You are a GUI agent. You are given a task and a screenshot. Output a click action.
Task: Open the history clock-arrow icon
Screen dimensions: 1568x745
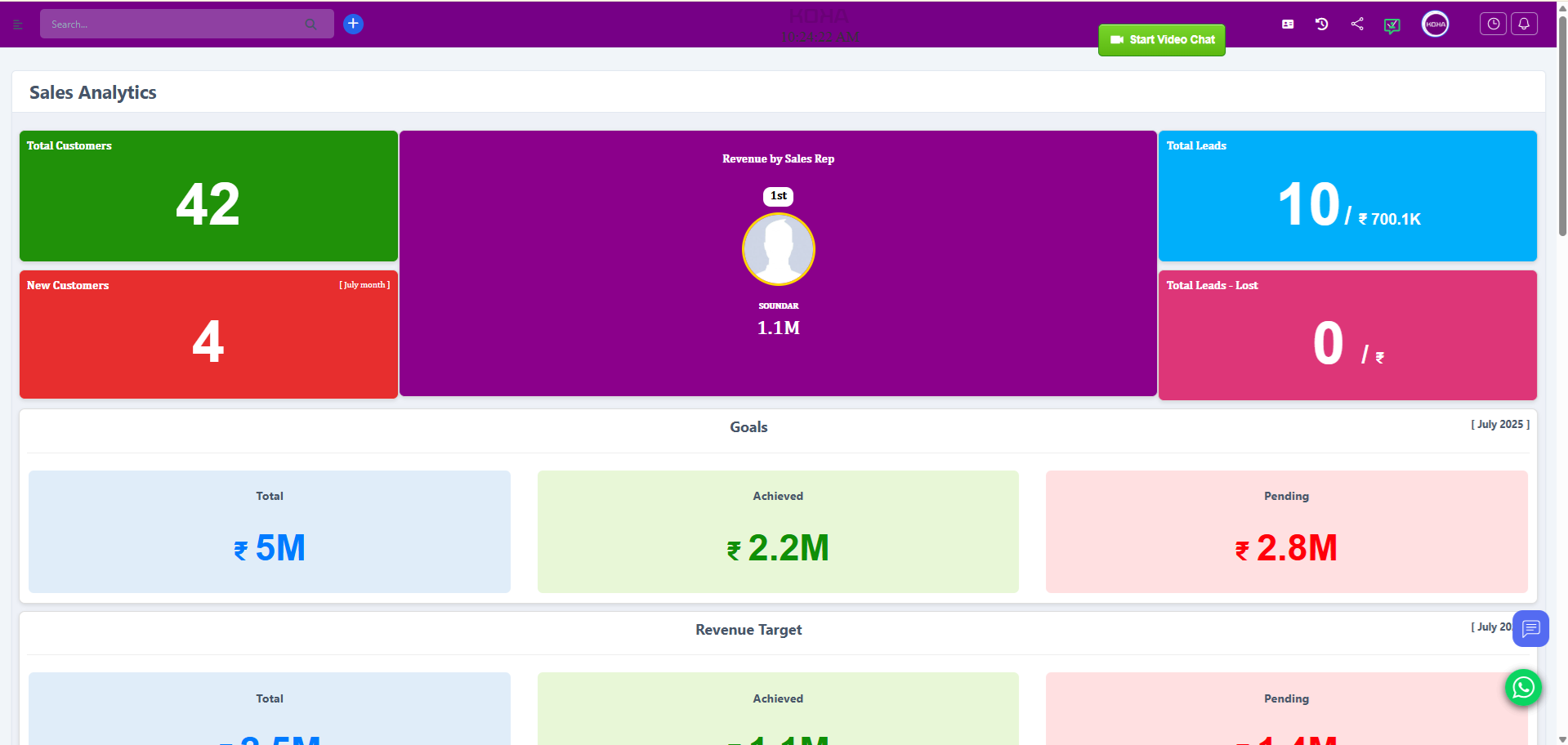coord(1321,25)
